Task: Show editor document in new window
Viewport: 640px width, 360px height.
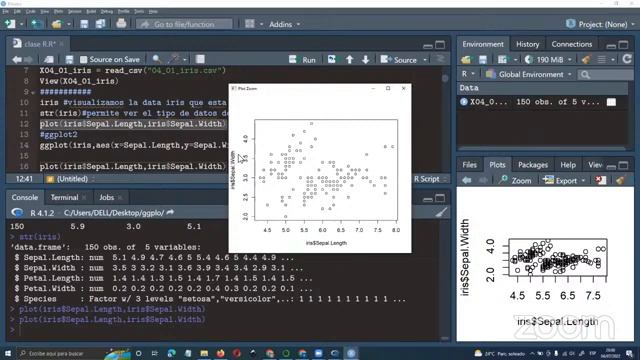Action: 49,60
